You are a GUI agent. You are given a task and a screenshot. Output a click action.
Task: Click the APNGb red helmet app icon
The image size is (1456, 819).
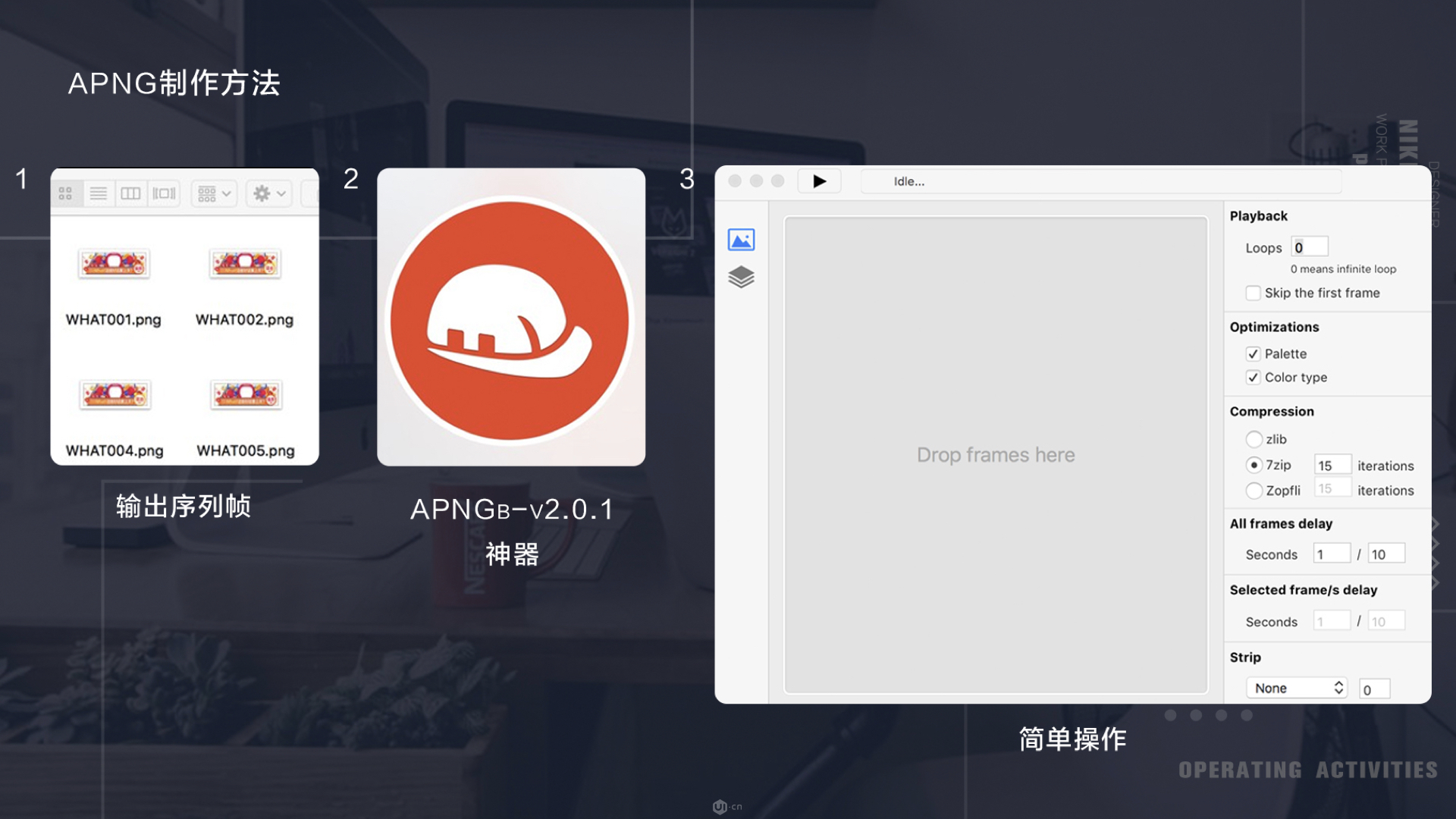[x=510, y=319]
